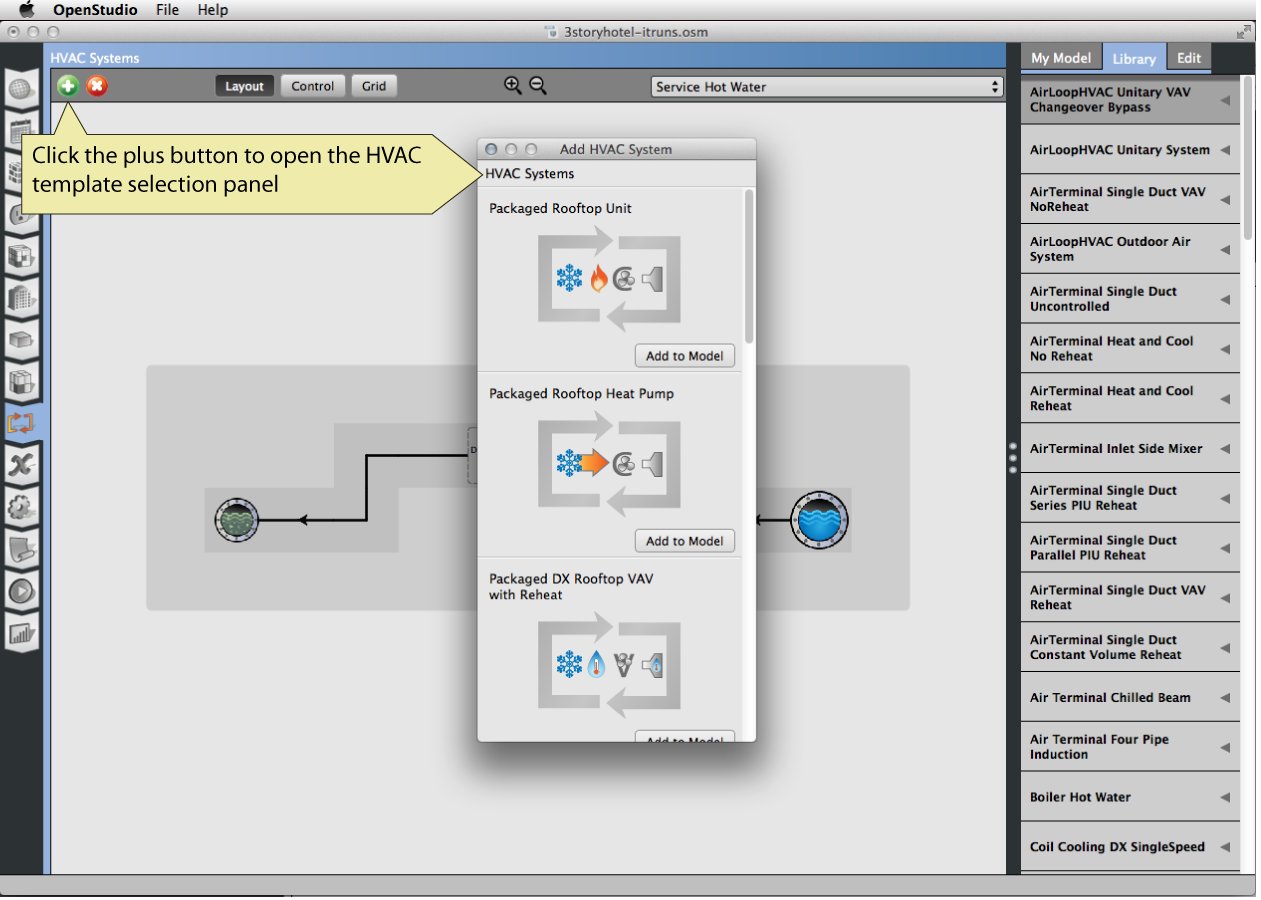Select the blue water mains node in the diagram
Image resolution: width=1261 pixels, height=900 pixels.
820,520
